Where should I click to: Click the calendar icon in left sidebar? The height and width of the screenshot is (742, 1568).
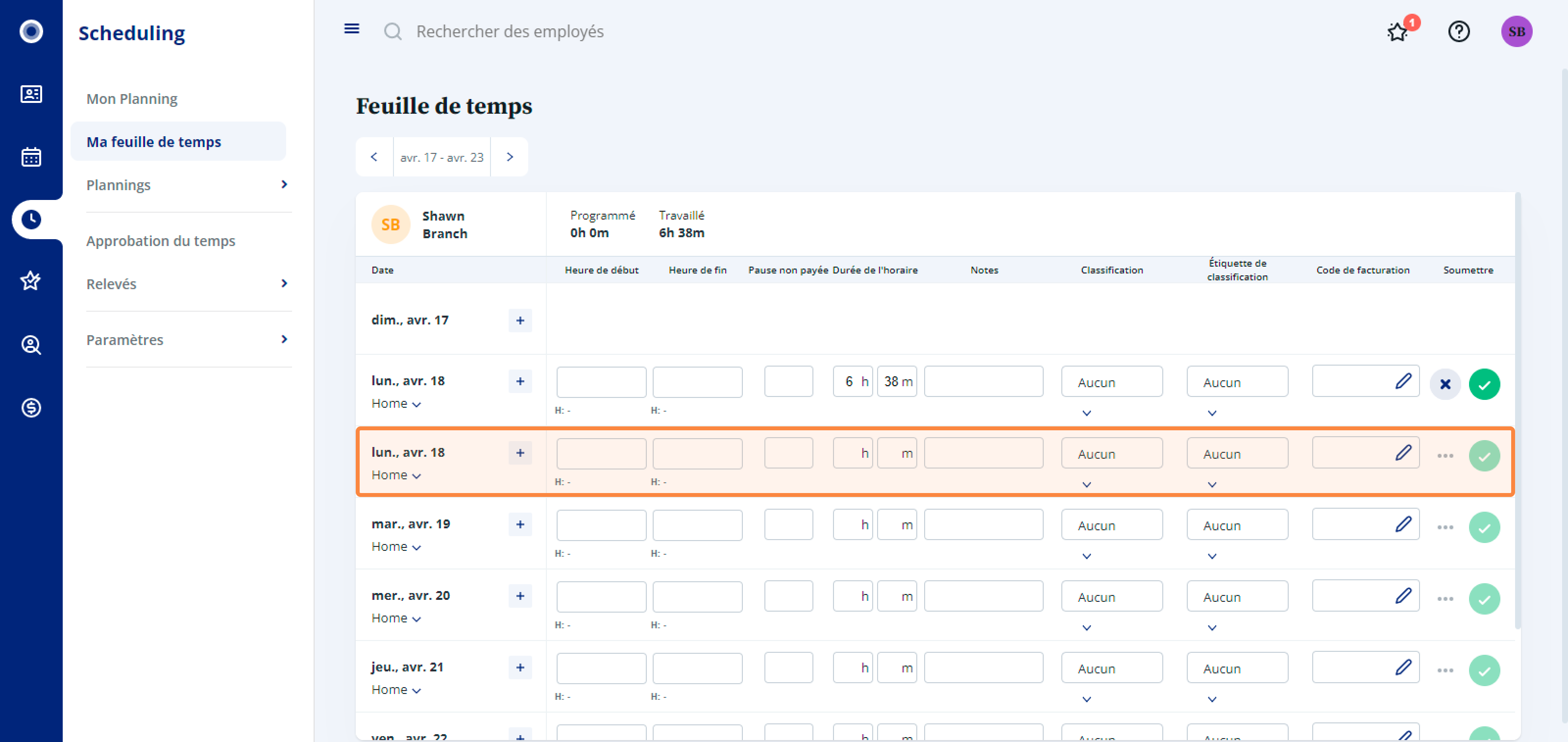[x=31, y=157]
